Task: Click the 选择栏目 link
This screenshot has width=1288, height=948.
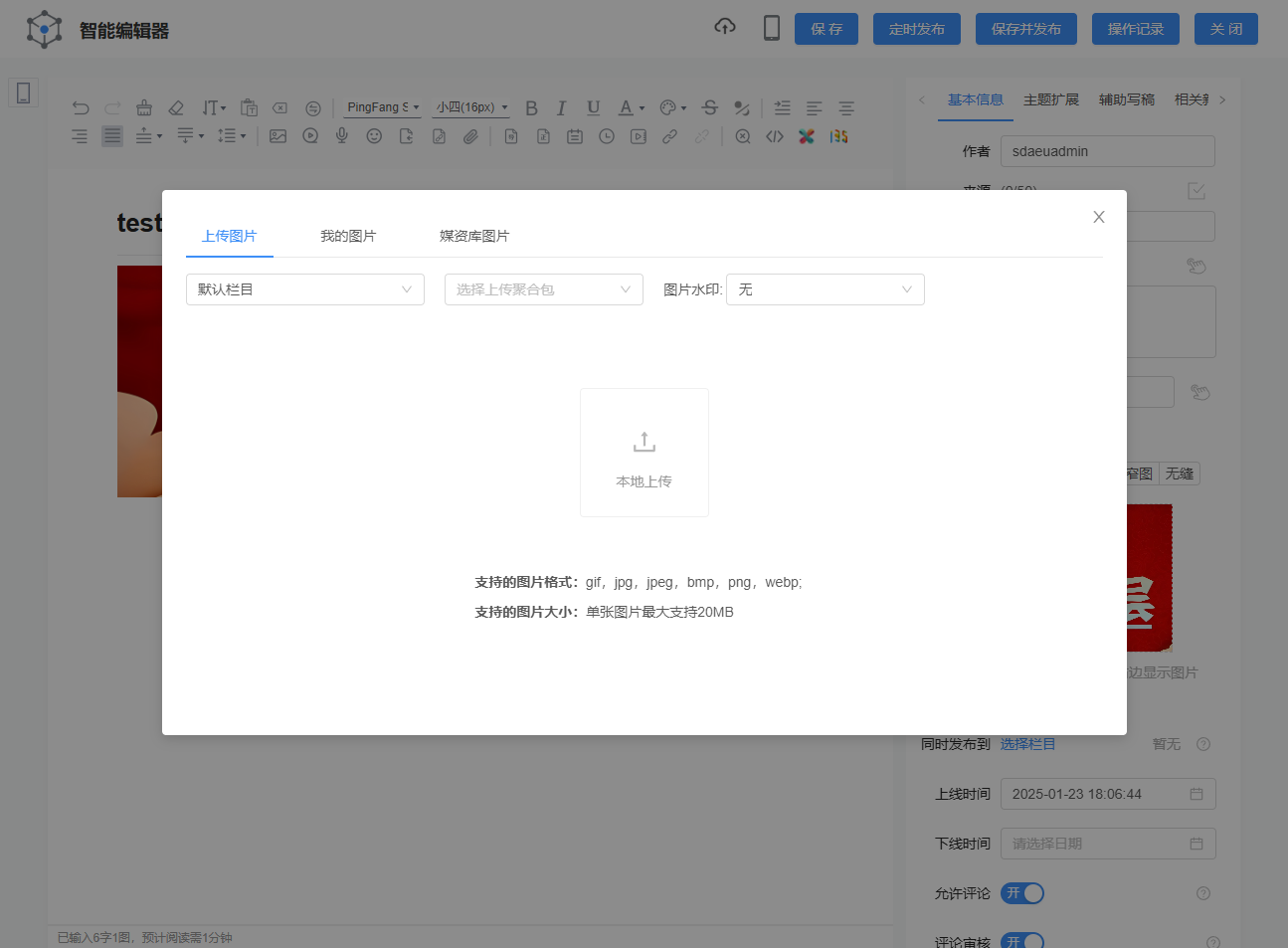Action: click(1027, 744)
